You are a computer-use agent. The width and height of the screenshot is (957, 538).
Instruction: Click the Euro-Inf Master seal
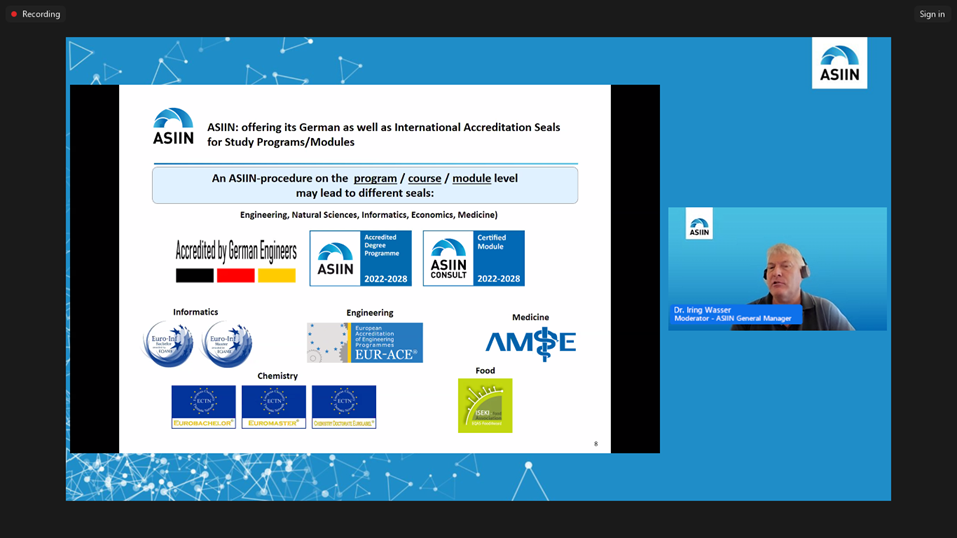click(226, 344)
